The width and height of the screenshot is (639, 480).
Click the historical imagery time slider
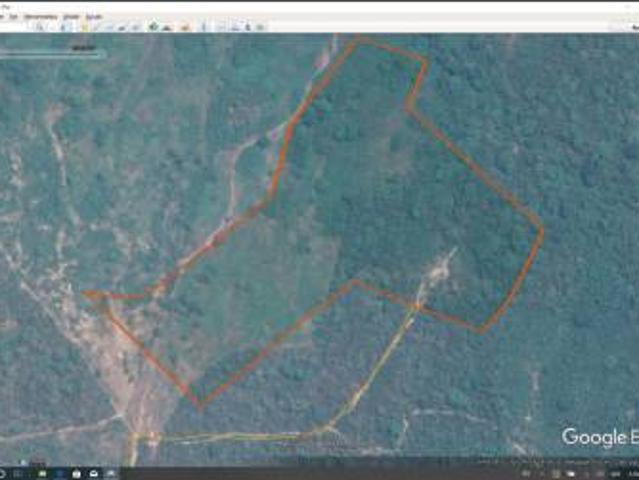[50, 47]
